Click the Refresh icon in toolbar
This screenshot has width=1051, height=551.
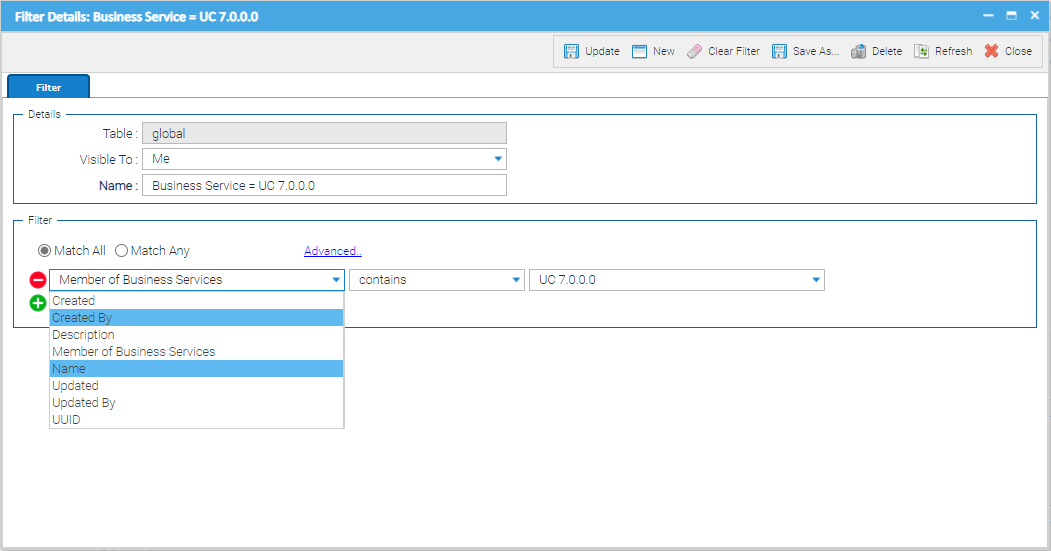(922, 51)
